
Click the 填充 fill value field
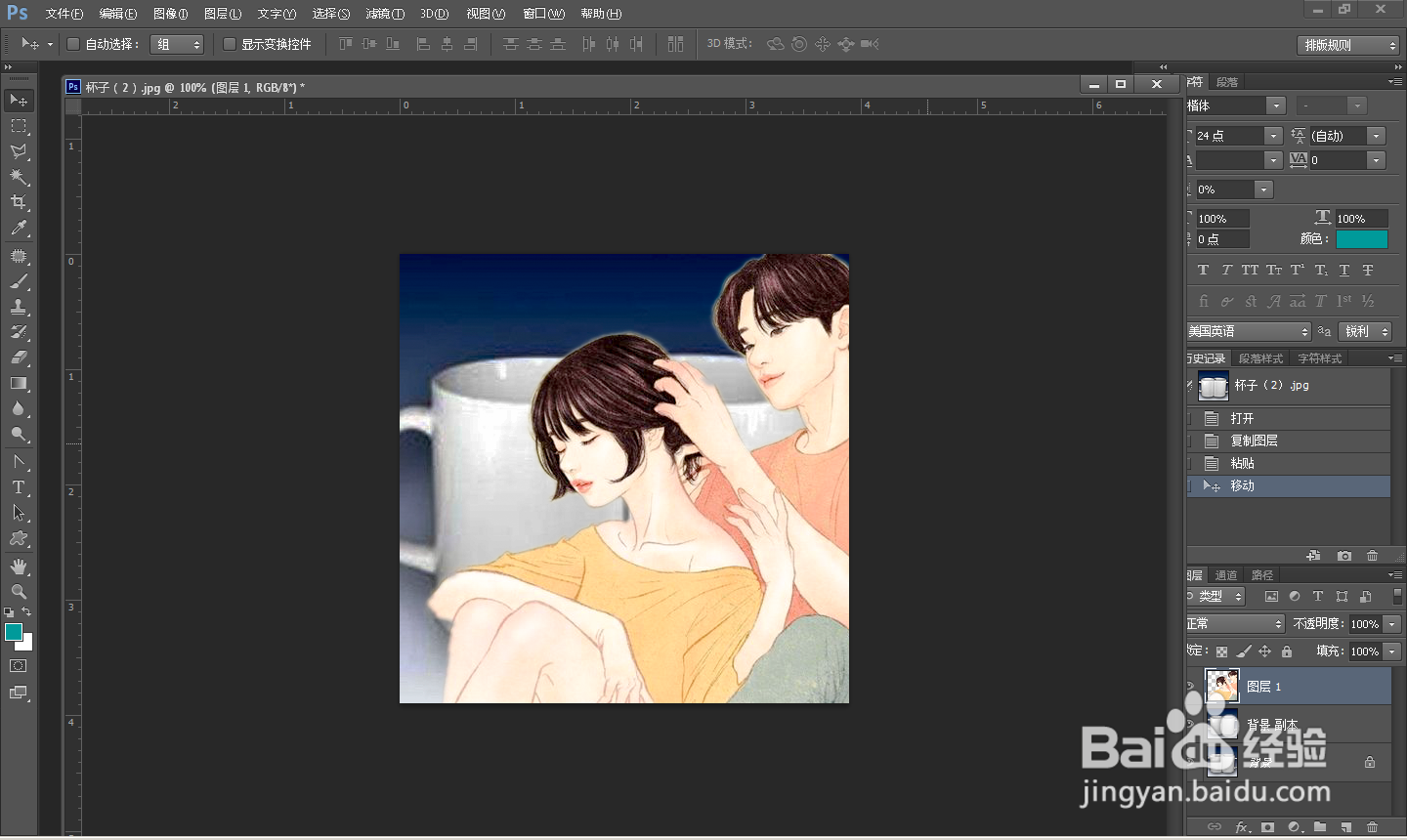click(x=1365, y=651)
